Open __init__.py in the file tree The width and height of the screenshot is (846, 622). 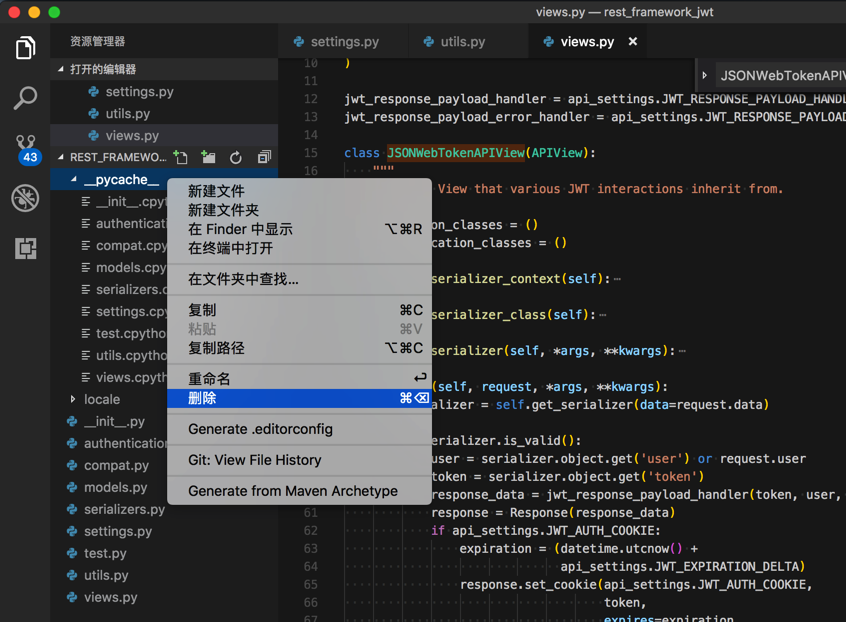tap(114, 421)
